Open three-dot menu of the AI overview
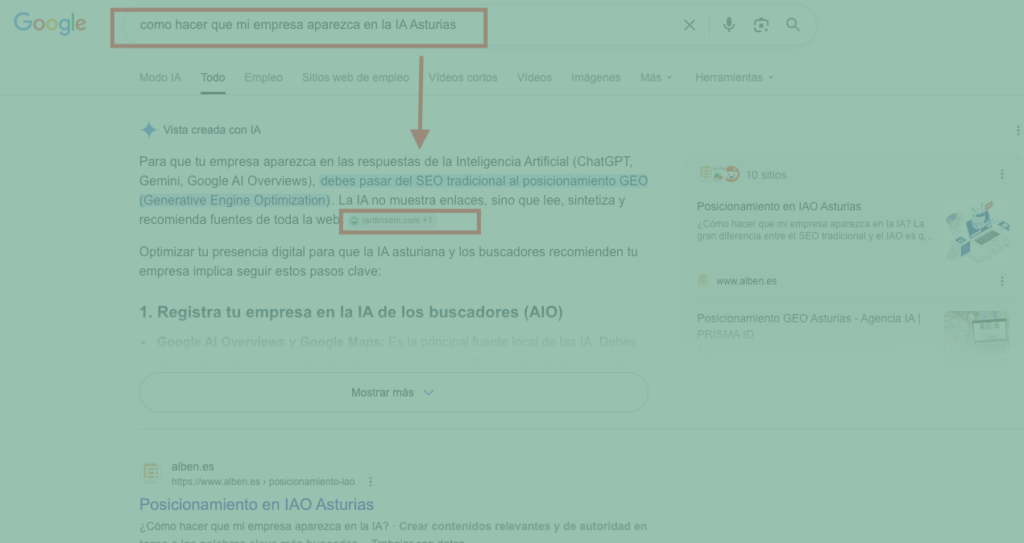This screenshot has height=543, width=1024. pos(1017,131)
